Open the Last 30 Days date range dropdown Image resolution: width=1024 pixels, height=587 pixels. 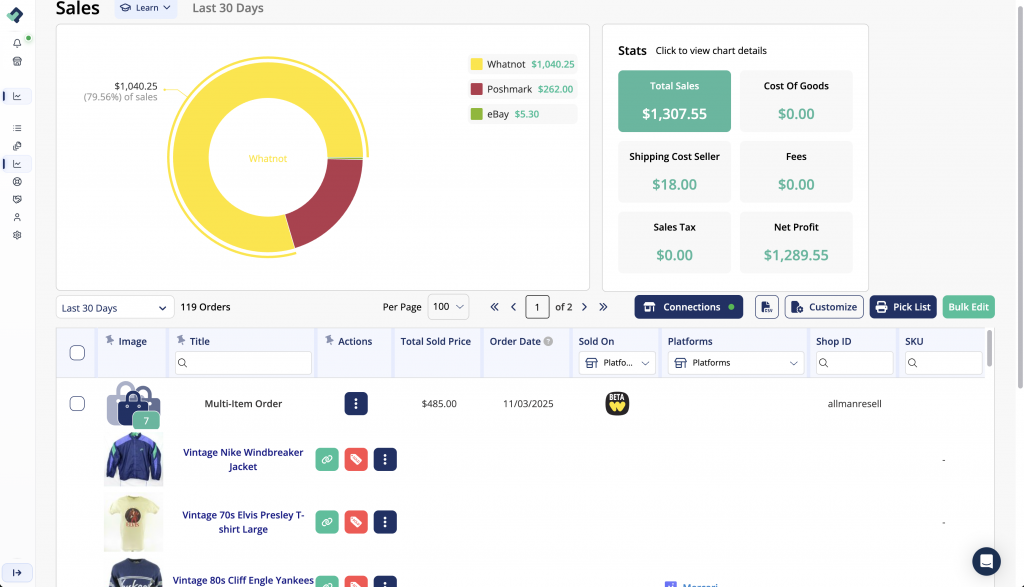(114, 308)
